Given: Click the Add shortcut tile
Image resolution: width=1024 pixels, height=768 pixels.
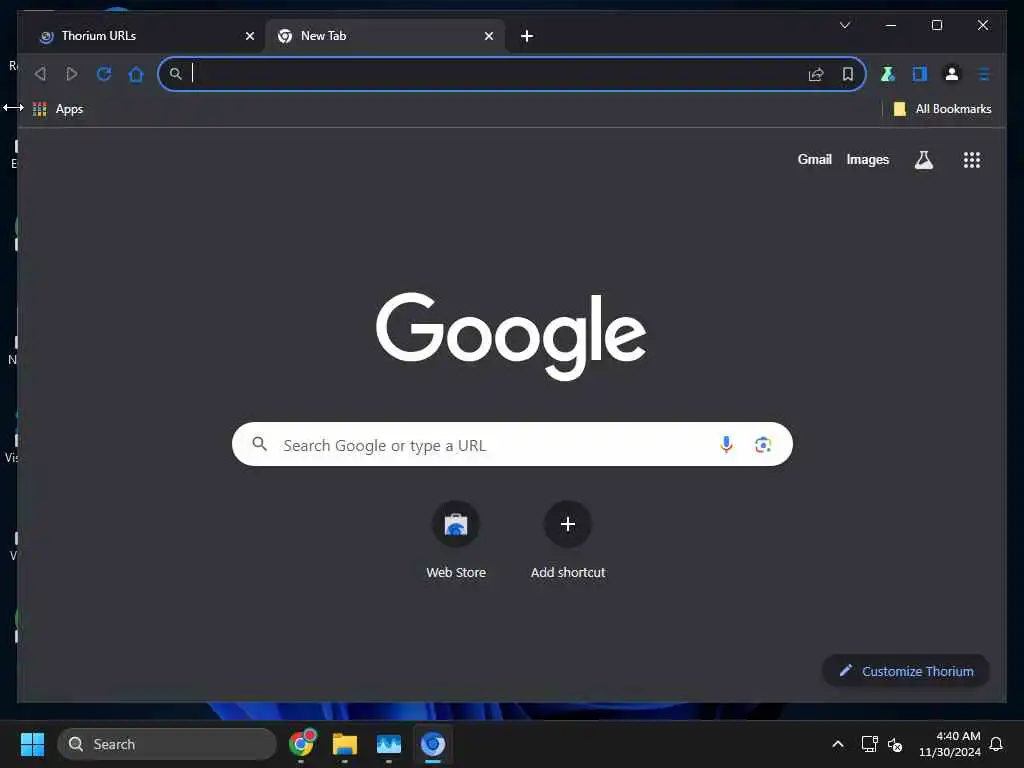Looking at the screenshot, I should tap(568, 541).
